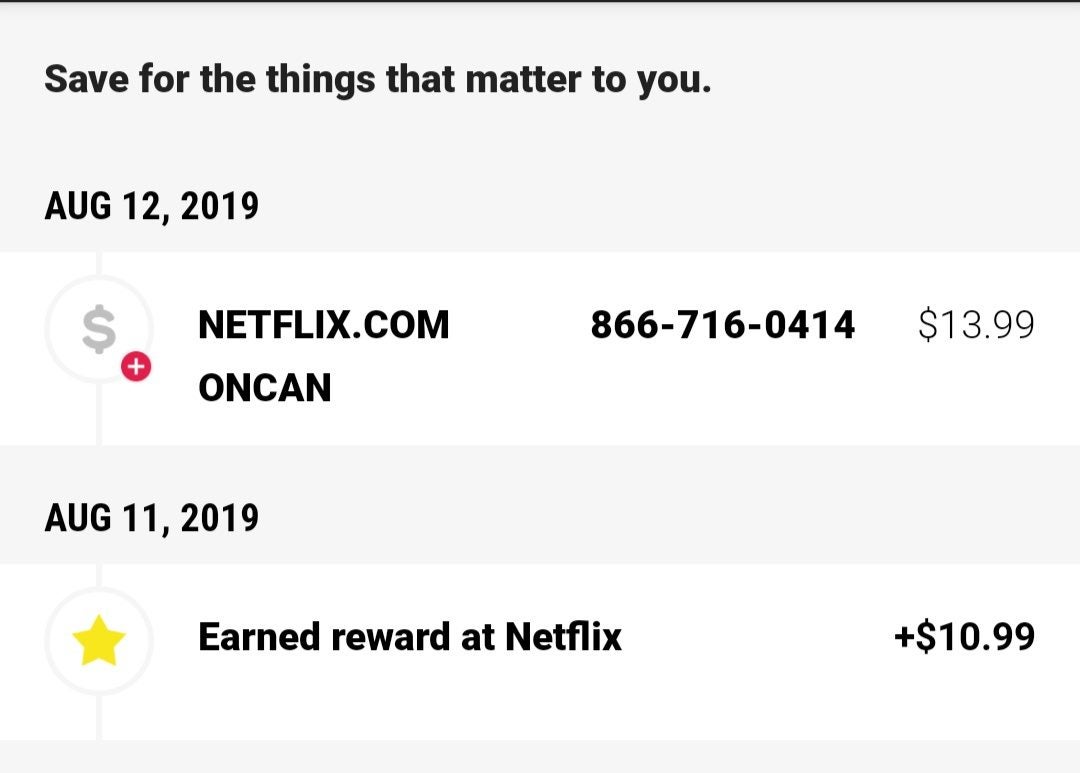Select the $13.99 transaction amount
Screen dimensions: 1080x773
click(975, 325)
